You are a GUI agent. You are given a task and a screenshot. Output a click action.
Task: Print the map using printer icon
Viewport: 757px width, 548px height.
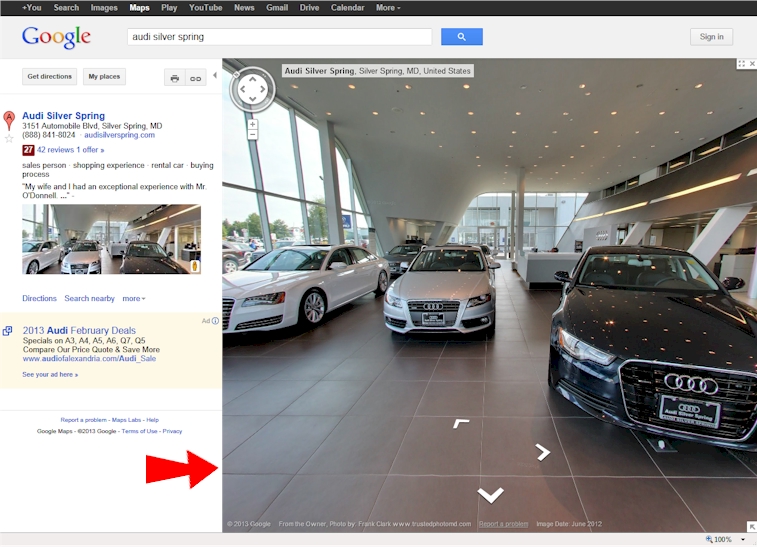[x=175, y=78]
